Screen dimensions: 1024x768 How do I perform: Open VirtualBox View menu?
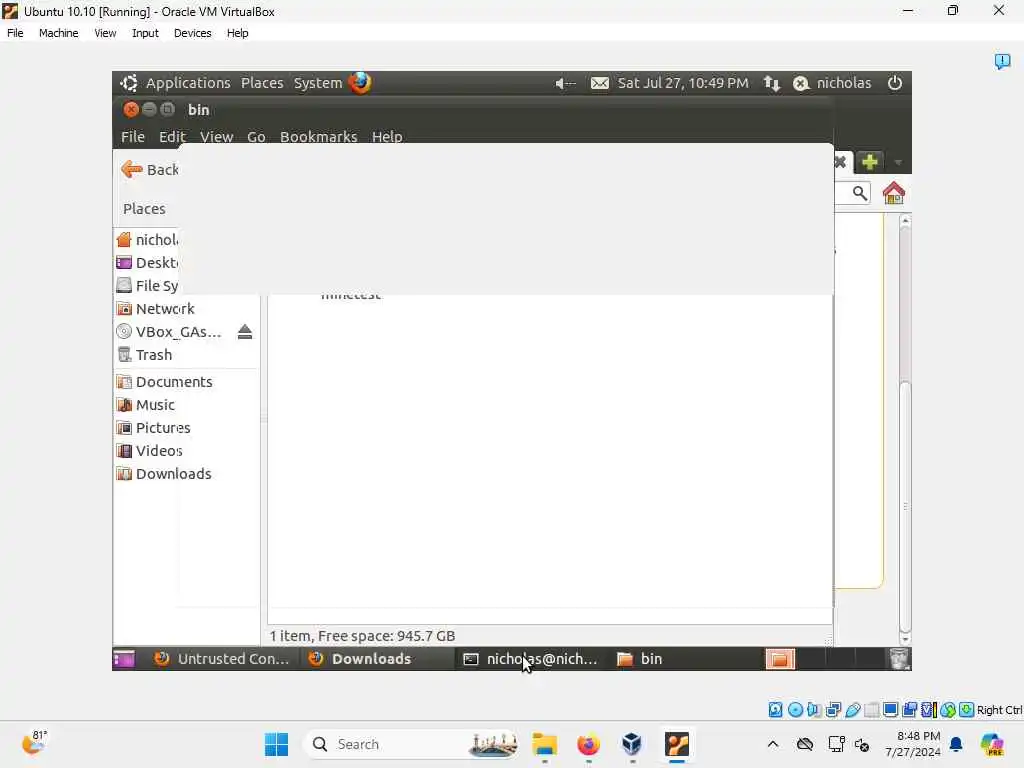click(104, 33)
